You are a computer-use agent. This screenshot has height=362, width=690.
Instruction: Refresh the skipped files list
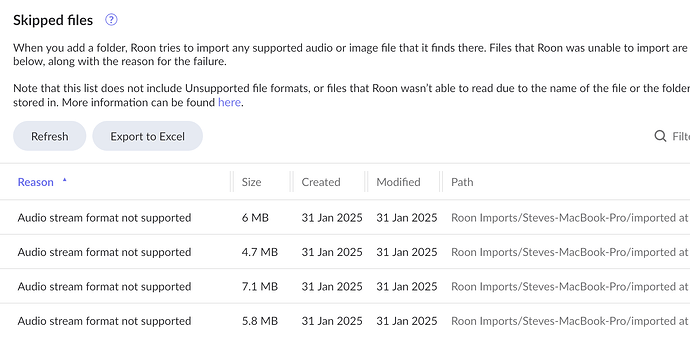click(x=50, y=136)
